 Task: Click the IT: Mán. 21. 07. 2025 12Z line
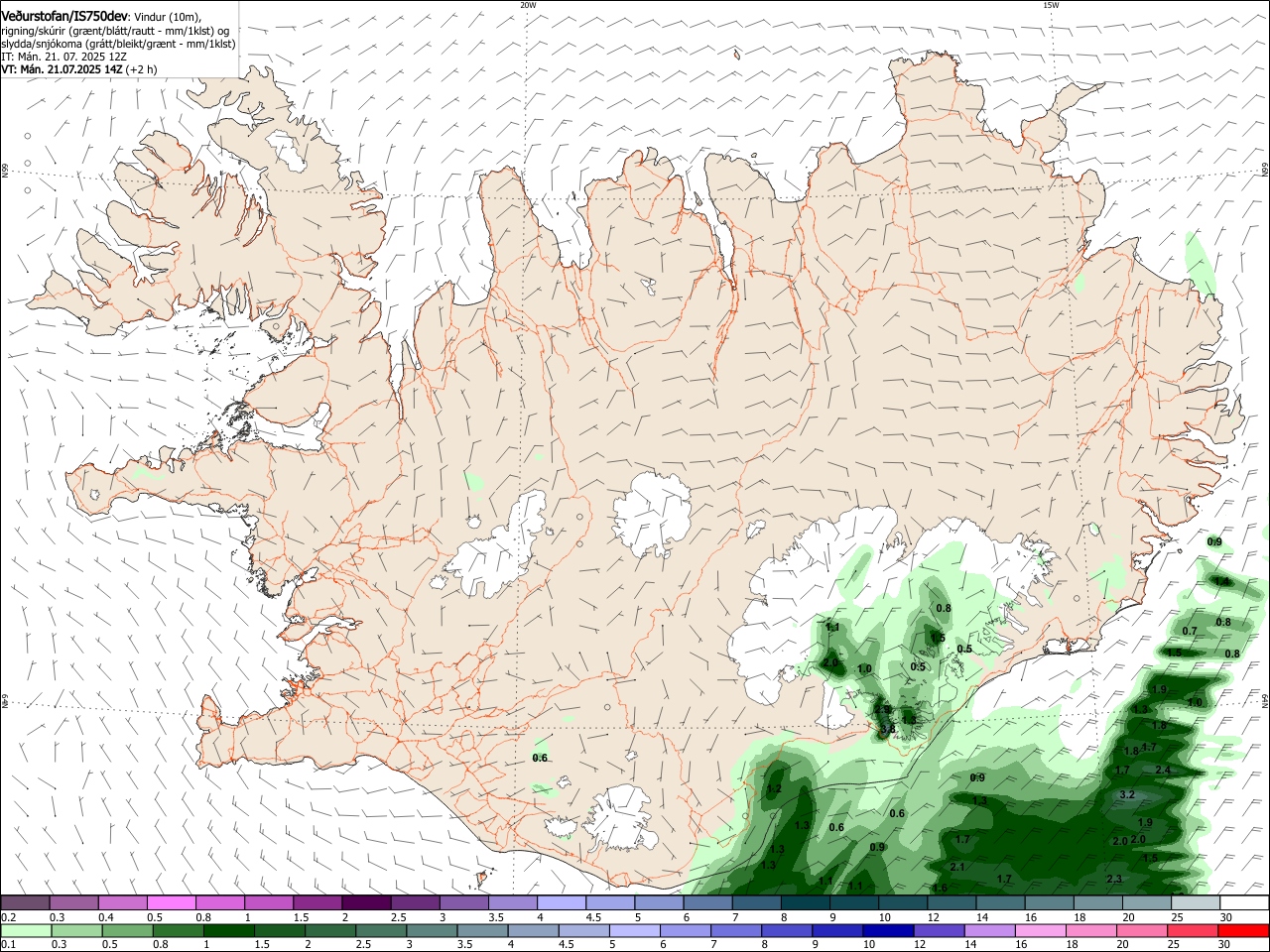pos(63,57)
